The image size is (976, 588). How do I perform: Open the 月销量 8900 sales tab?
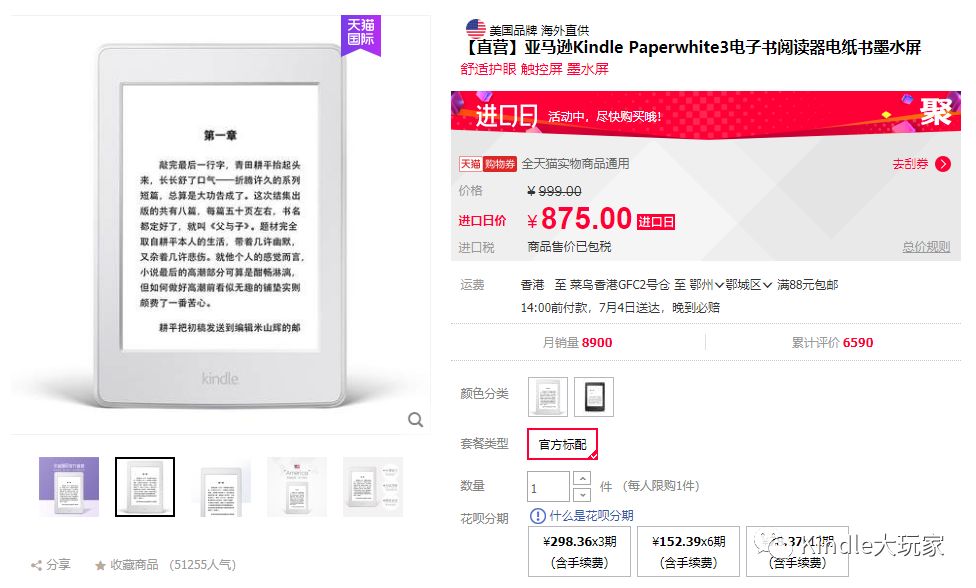coord(577,342)
